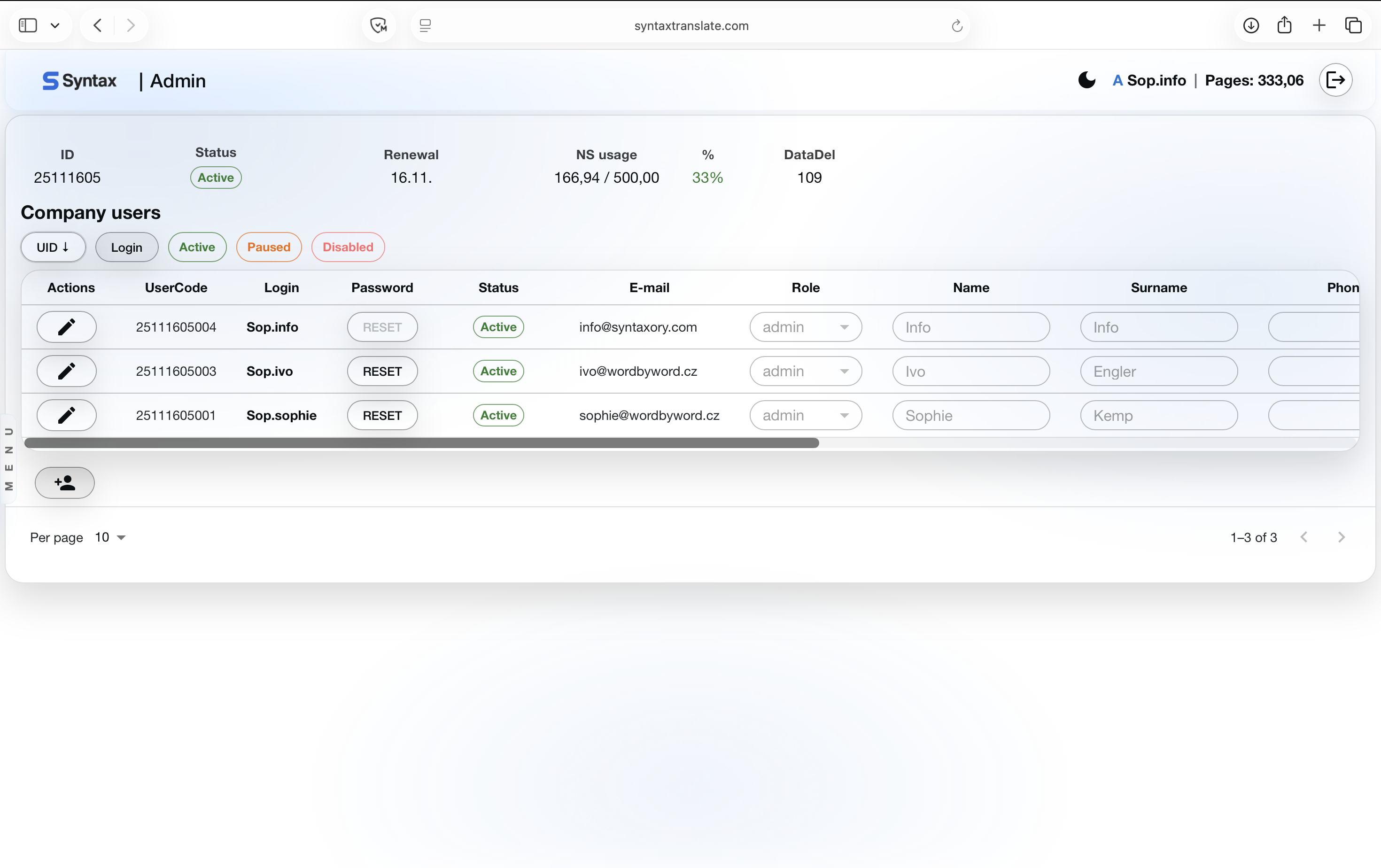The height and width of the screenshot is (868, 1381).
Task: Toggle the Active filter chip
Action: click(x=197, y=247)
